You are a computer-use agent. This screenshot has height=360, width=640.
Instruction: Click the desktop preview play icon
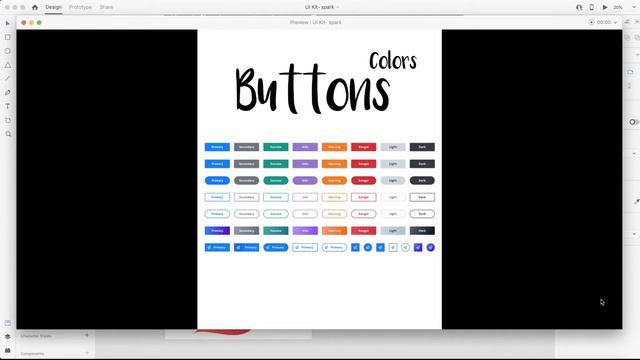tap(605, 7)
